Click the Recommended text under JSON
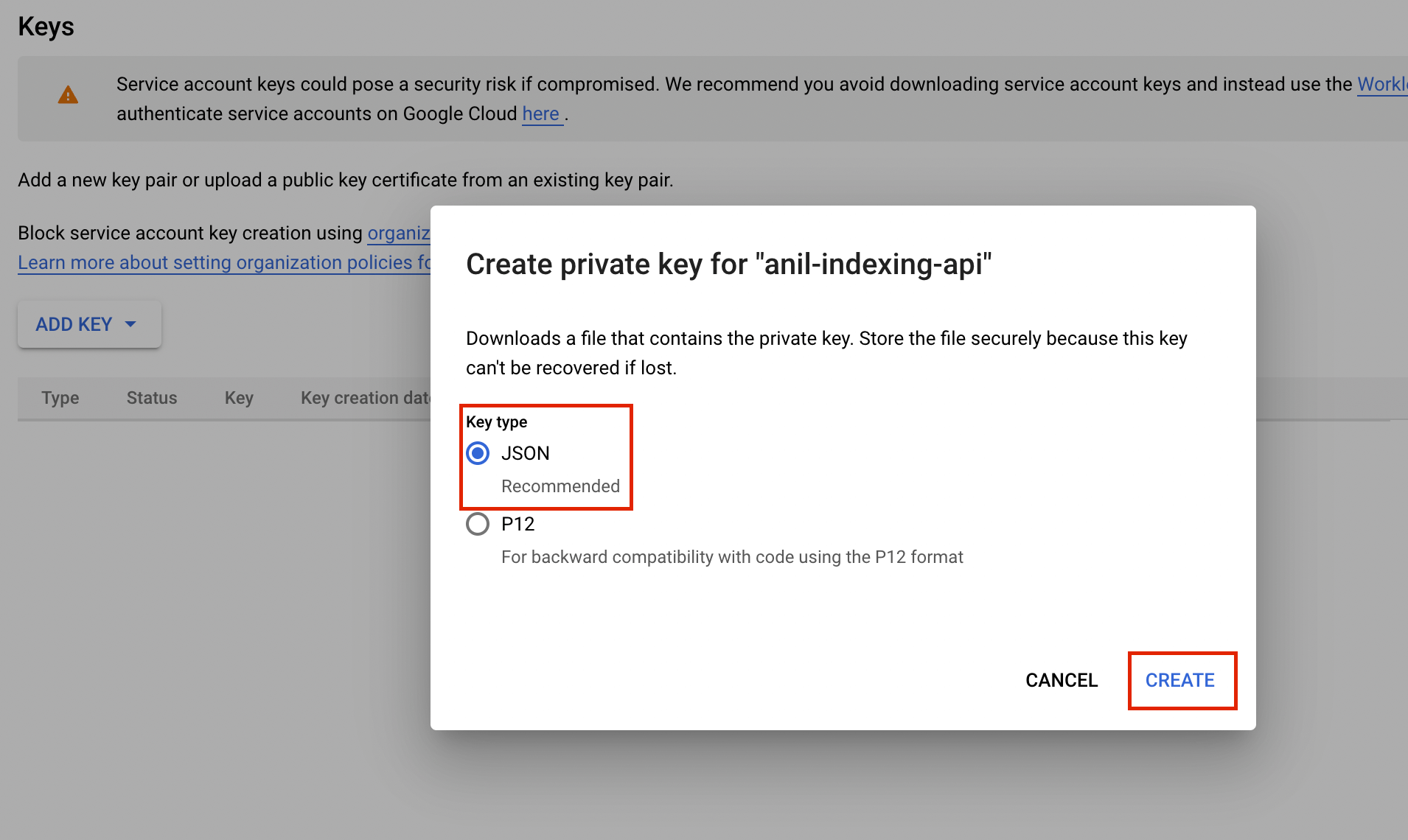Screen dimensions: 1408x840 [x=560, y=486]
